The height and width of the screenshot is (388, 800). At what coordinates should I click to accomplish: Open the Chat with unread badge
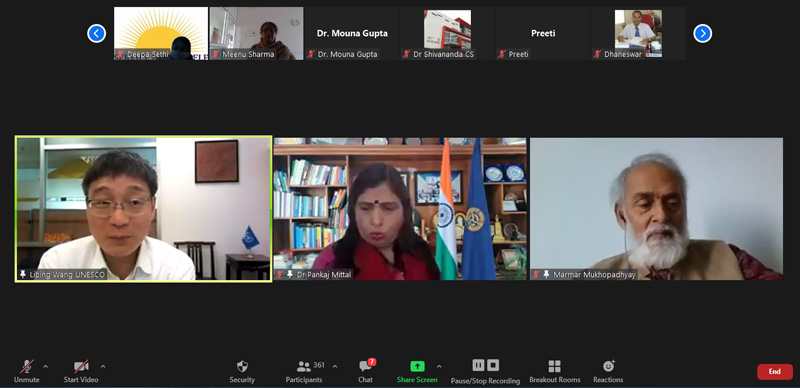365,366
